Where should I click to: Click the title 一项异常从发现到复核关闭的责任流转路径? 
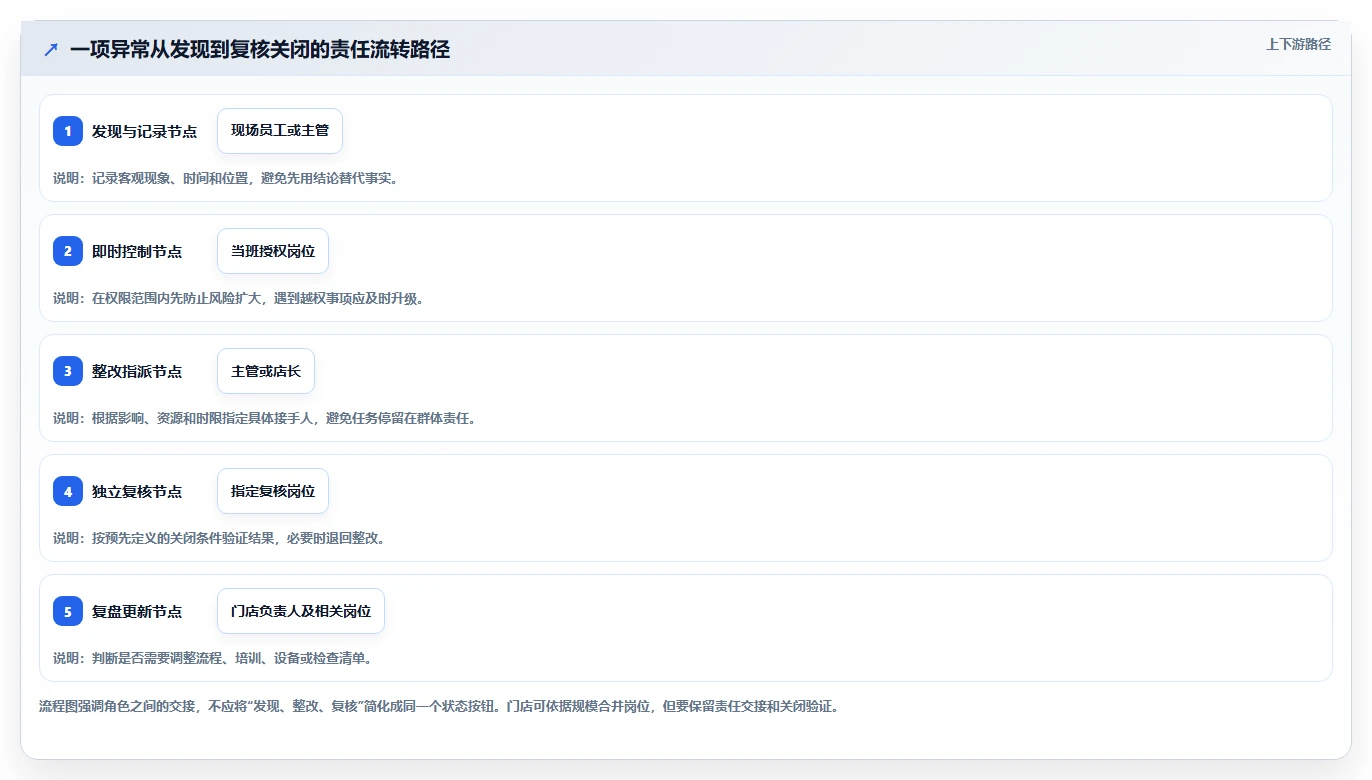(x=260, y=50)
